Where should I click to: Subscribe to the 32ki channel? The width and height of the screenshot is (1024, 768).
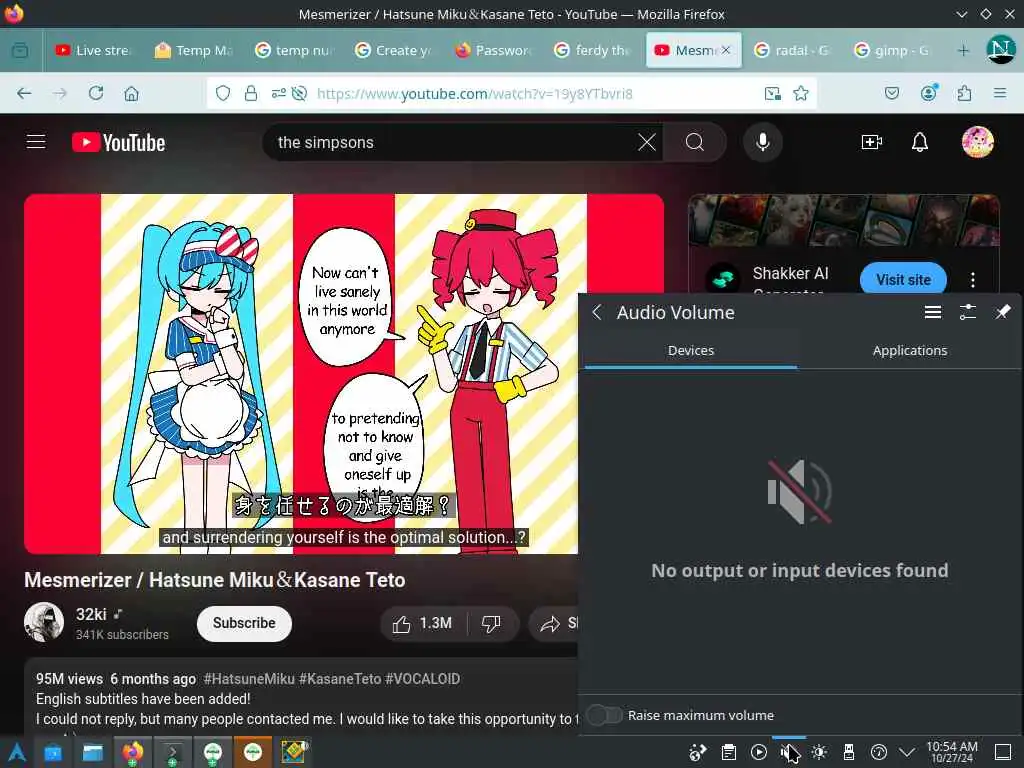coord(244,623)
